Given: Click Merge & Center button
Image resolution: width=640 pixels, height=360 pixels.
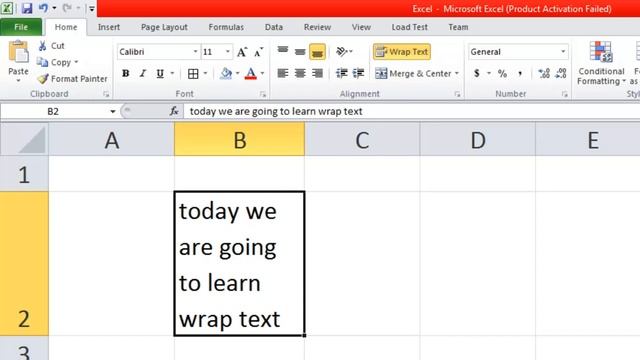Looking at the screenshot, I should (413, 73).
